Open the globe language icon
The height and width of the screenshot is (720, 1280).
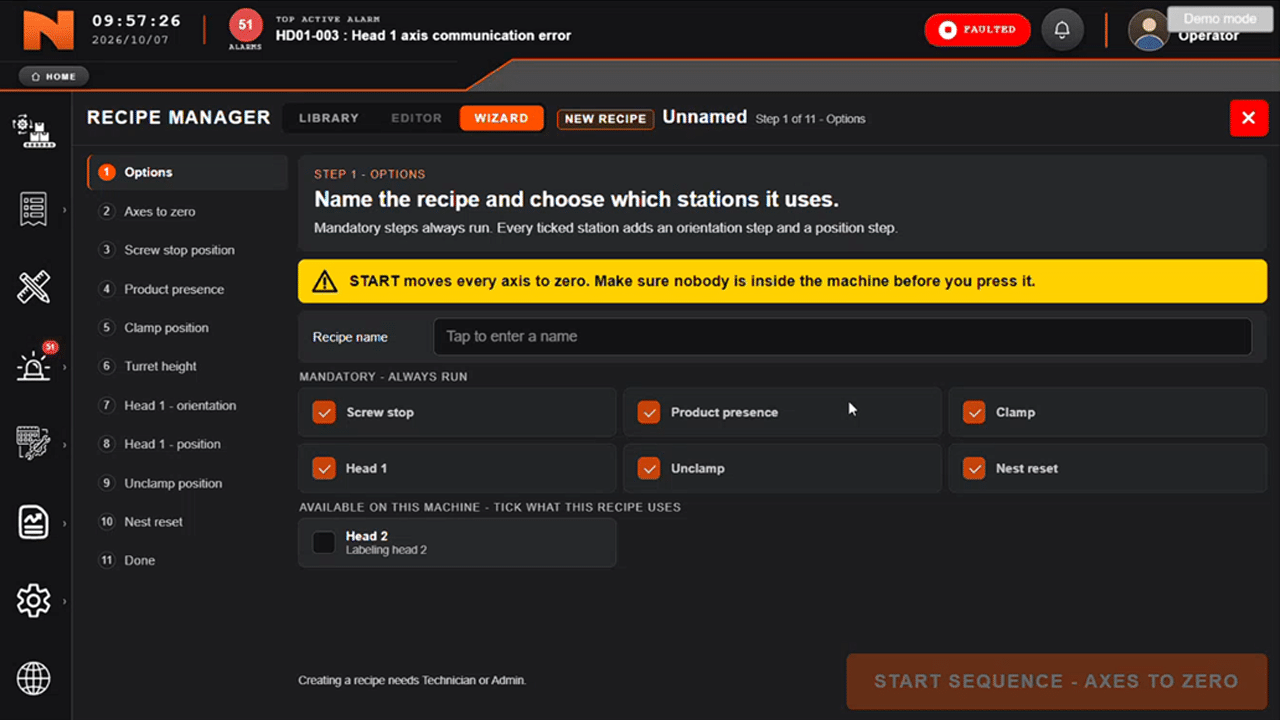pos(34,679)
